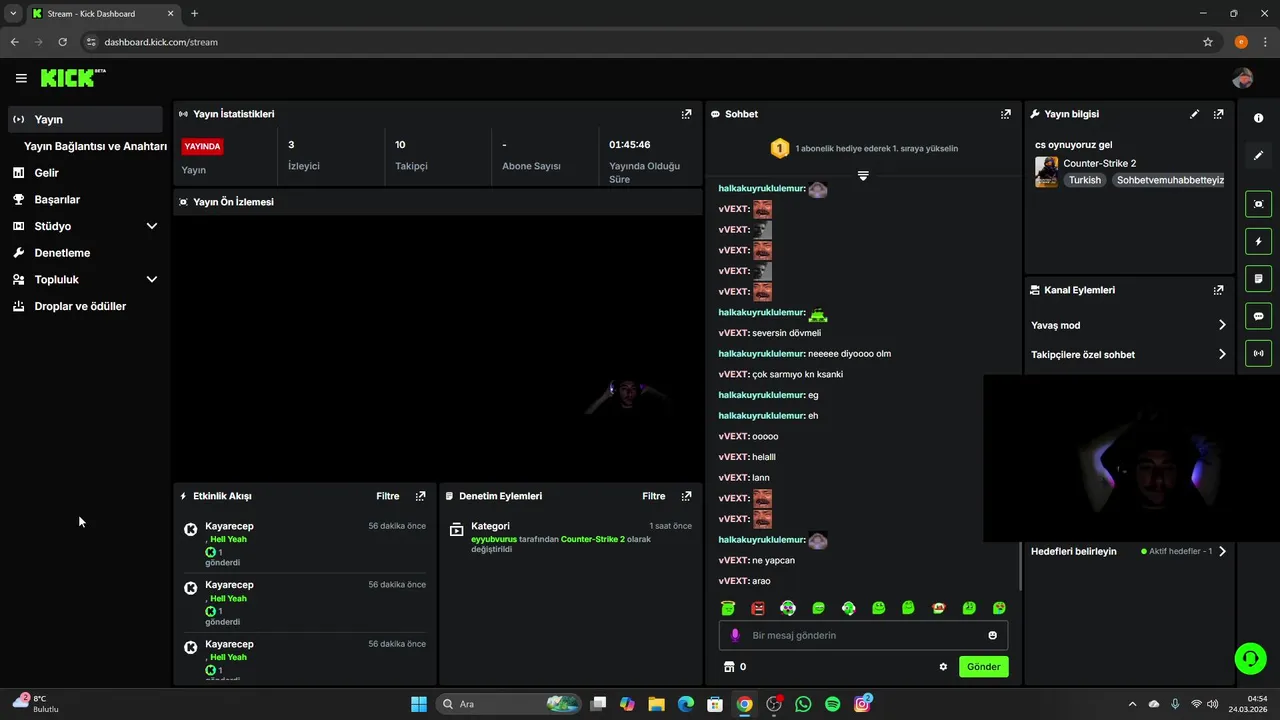This screenshot has height=720, width=1280.
Task: Select Yayın in the sidebar
Action: pos(85,119)
